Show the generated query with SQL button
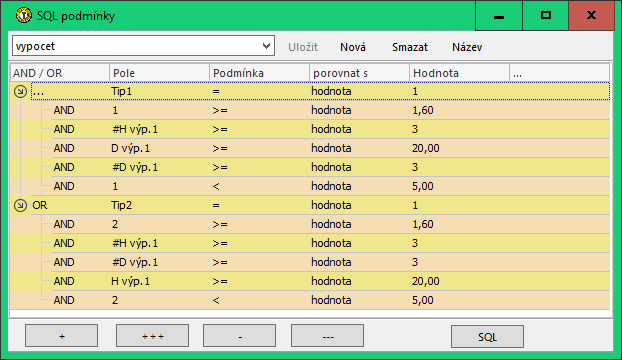The image size is (622, 360). [x=487, y=337]
